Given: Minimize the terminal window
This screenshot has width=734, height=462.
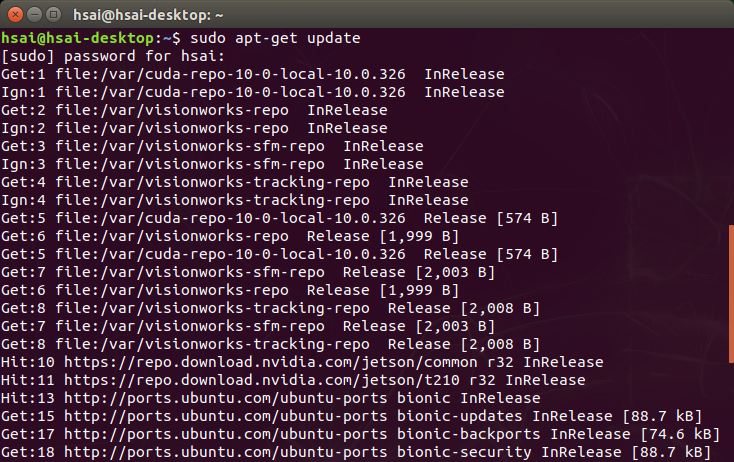Looking at the screenshot, I should (35, 15).
